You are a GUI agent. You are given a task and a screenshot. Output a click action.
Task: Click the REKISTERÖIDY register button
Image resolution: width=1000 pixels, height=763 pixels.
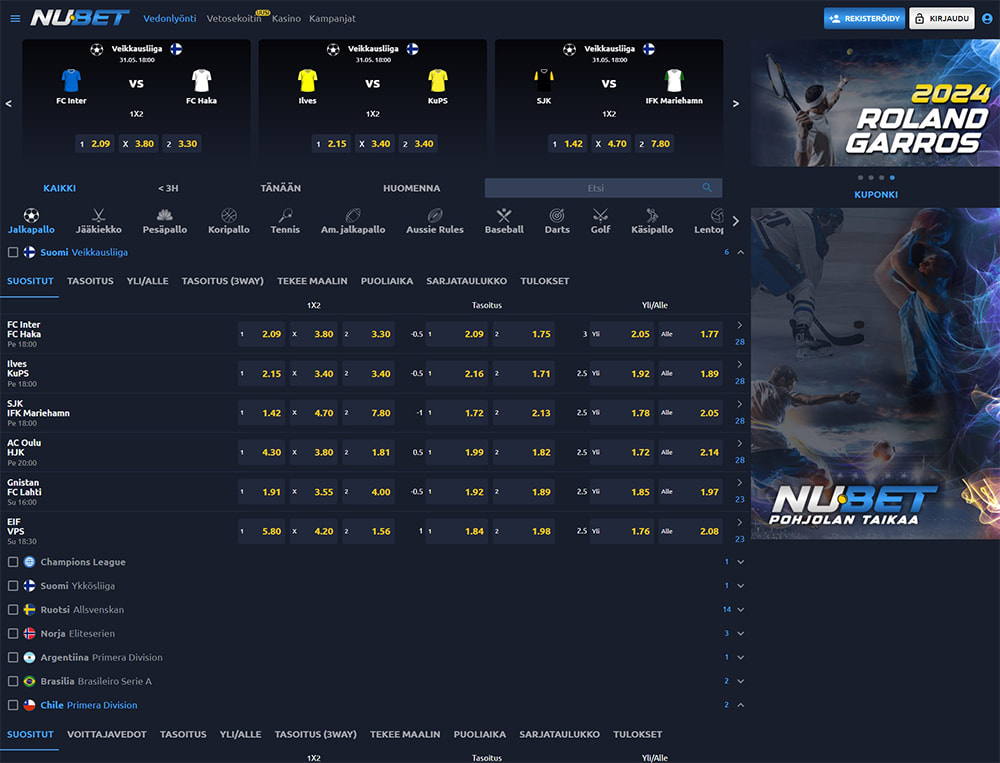[864, 19]
